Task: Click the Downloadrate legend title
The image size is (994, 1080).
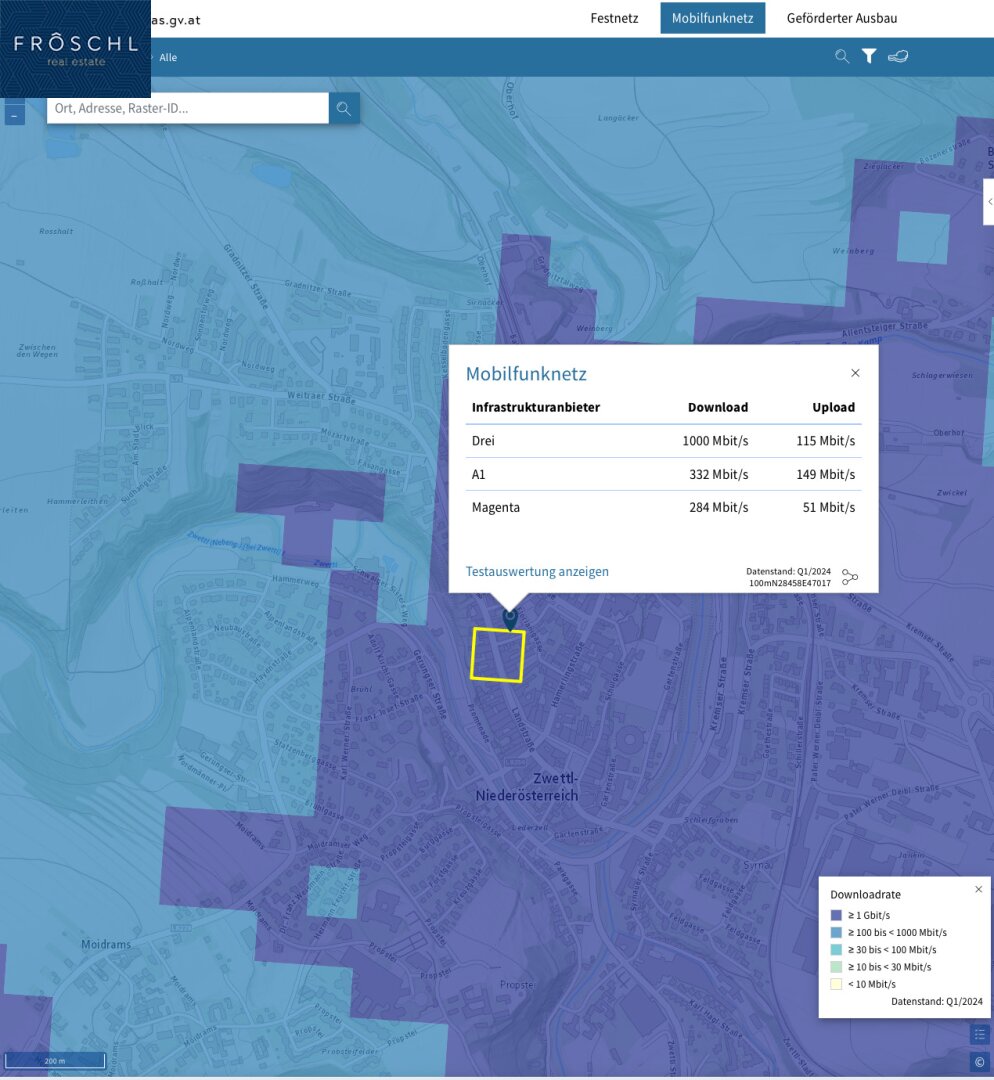Action: pyautogui.click(x=865, y=895)
